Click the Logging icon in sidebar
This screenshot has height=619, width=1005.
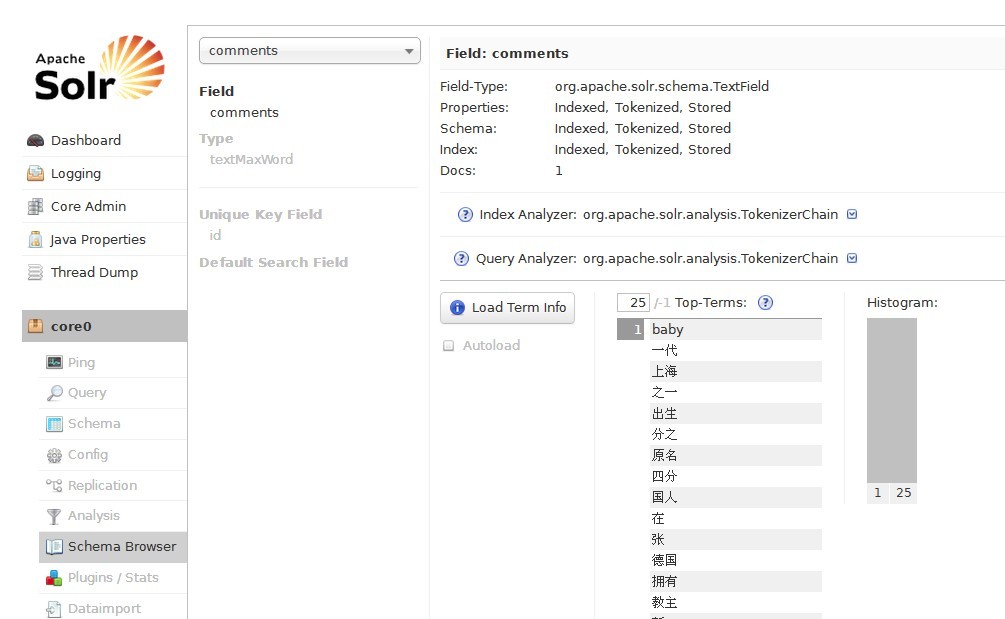[x=36, y=174]
